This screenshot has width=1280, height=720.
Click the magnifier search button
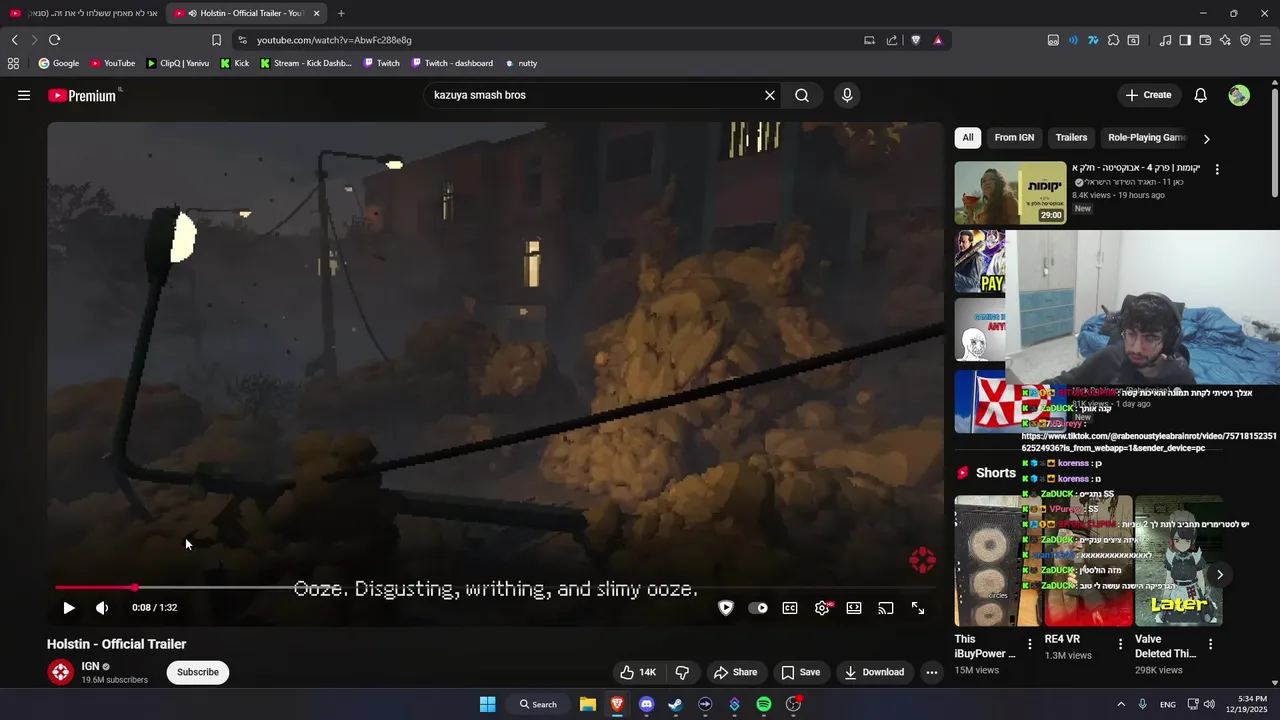[x=802, y=95]
